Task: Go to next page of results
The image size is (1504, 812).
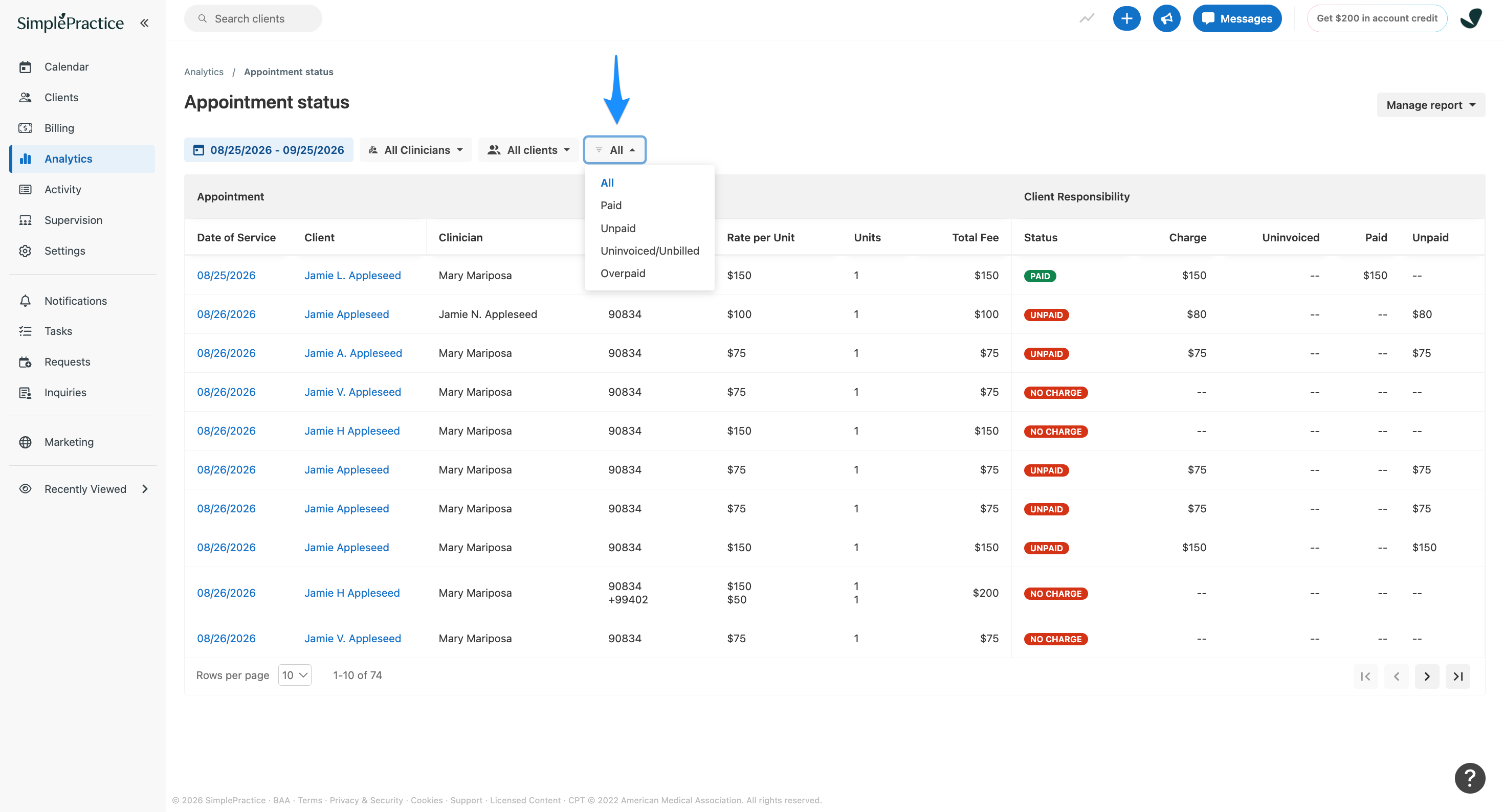Action: [1426, 676]
